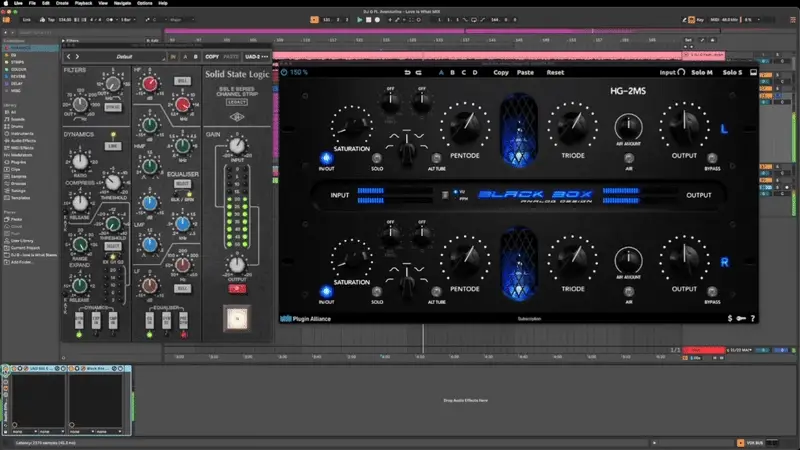Viewport: 800px width, 450px height.
Task: Toggle SSL HF BELL button
Action: 183,81
